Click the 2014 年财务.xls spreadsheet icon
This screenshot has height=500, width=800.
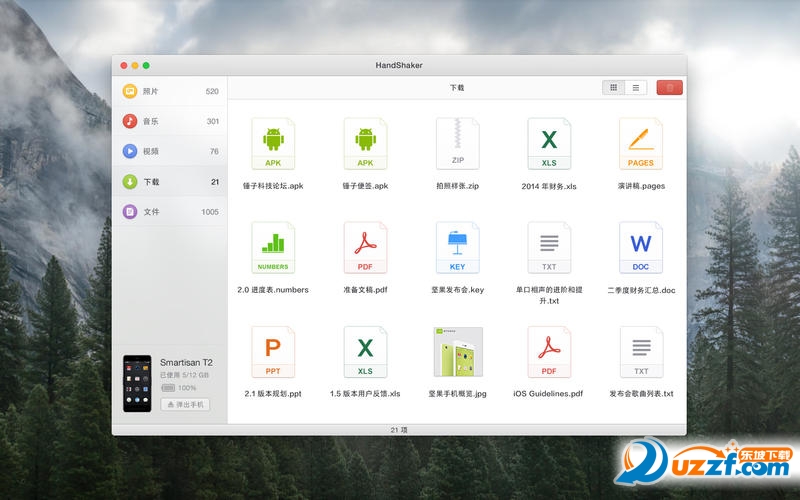[549, 144]
